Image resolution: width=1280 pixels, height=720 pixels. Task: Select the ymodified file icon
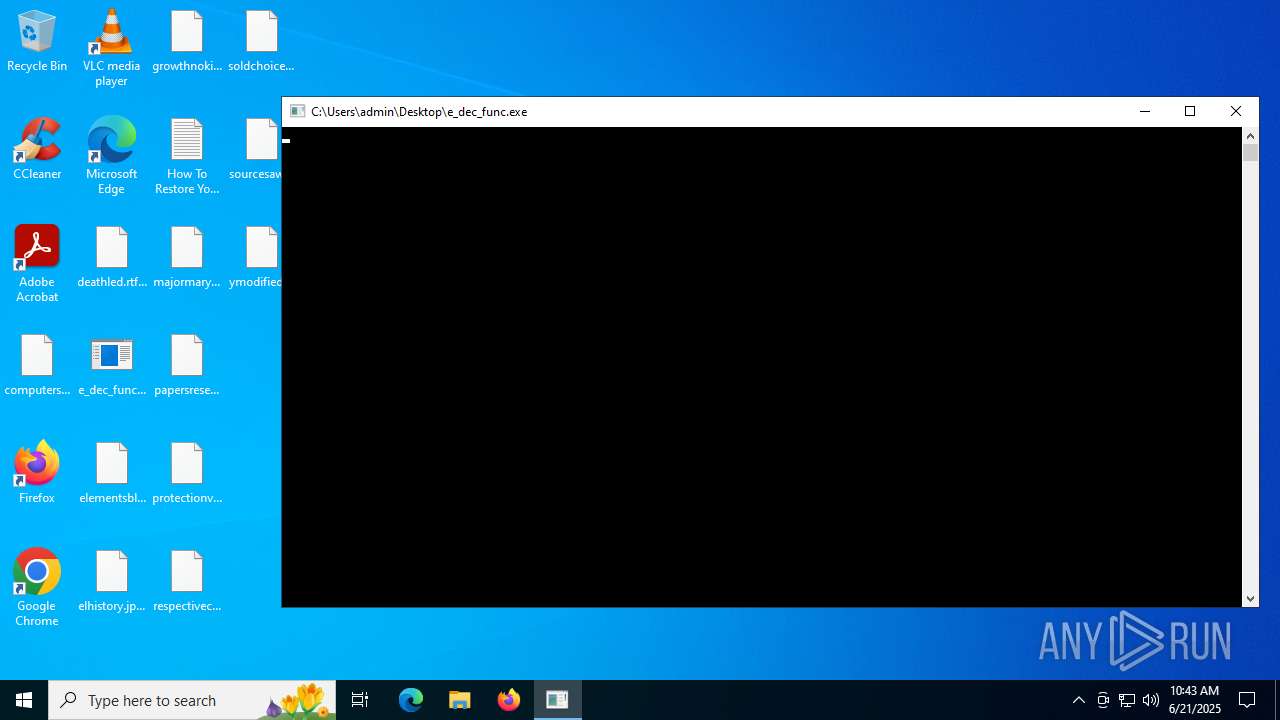click(257, 258)
